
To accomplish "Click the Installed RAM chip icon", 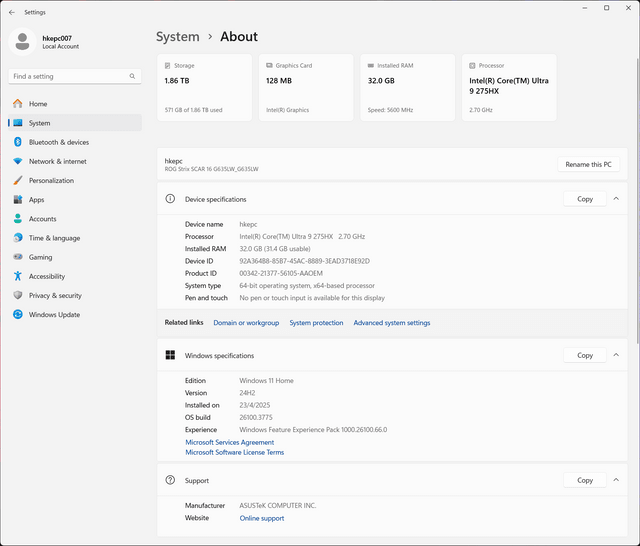I will [x=371, y=65].
